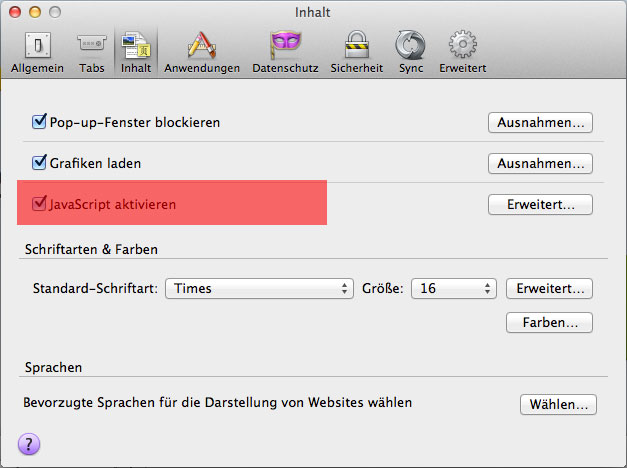627x468 pixels.
Task: Open Ausnahmen for pop-up blocking
Action: (540, 123)
